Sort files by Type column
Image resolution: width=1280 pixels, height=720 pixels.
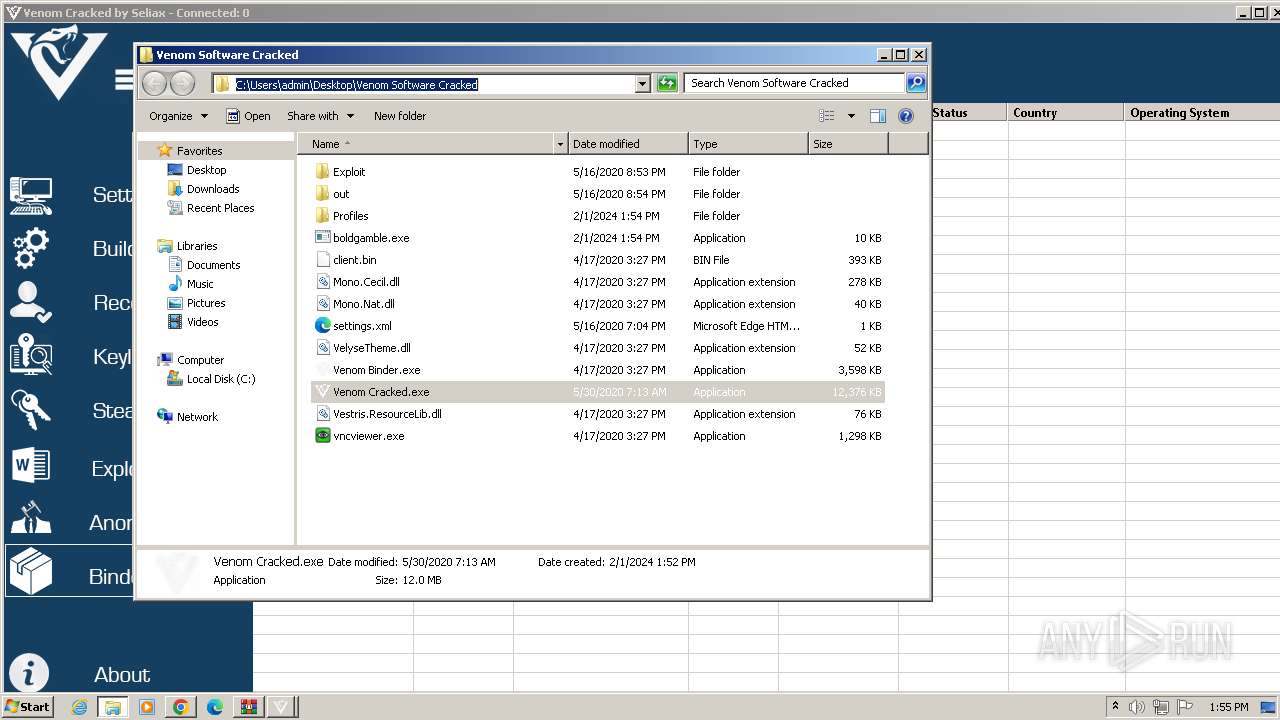point(748,144)
